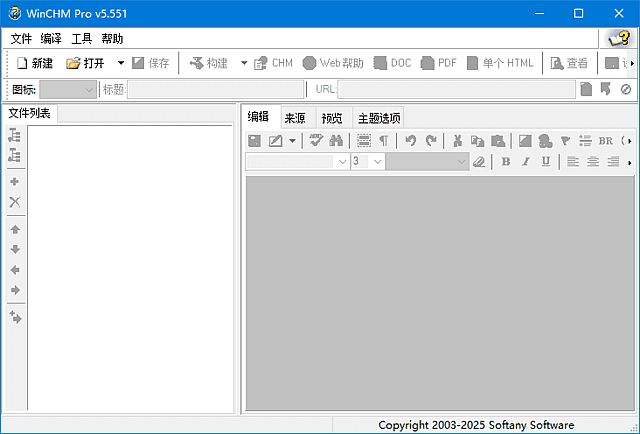Click the plus add icon in file list sidebar
This screenshot has width=640, height=434.
[15, 182]
